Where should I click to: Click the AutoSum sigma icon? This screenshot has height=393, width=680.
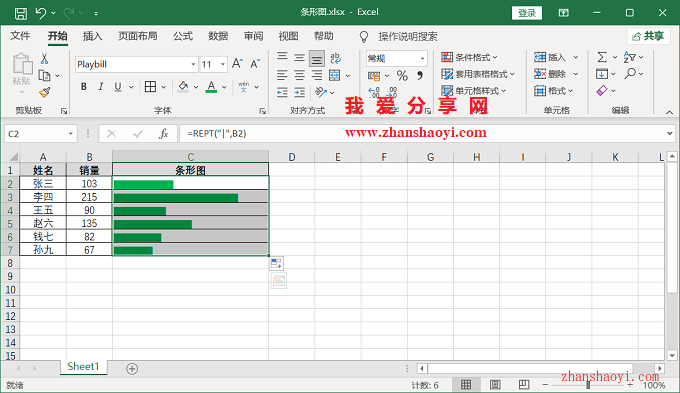(602, 57)
